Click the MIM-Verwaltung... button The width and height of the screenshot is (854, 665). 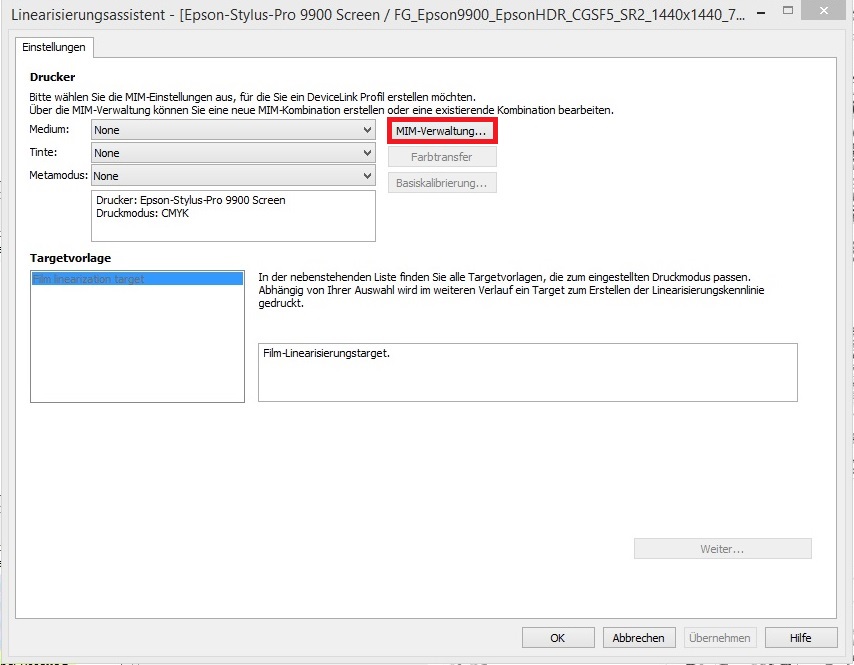(441, 131)
